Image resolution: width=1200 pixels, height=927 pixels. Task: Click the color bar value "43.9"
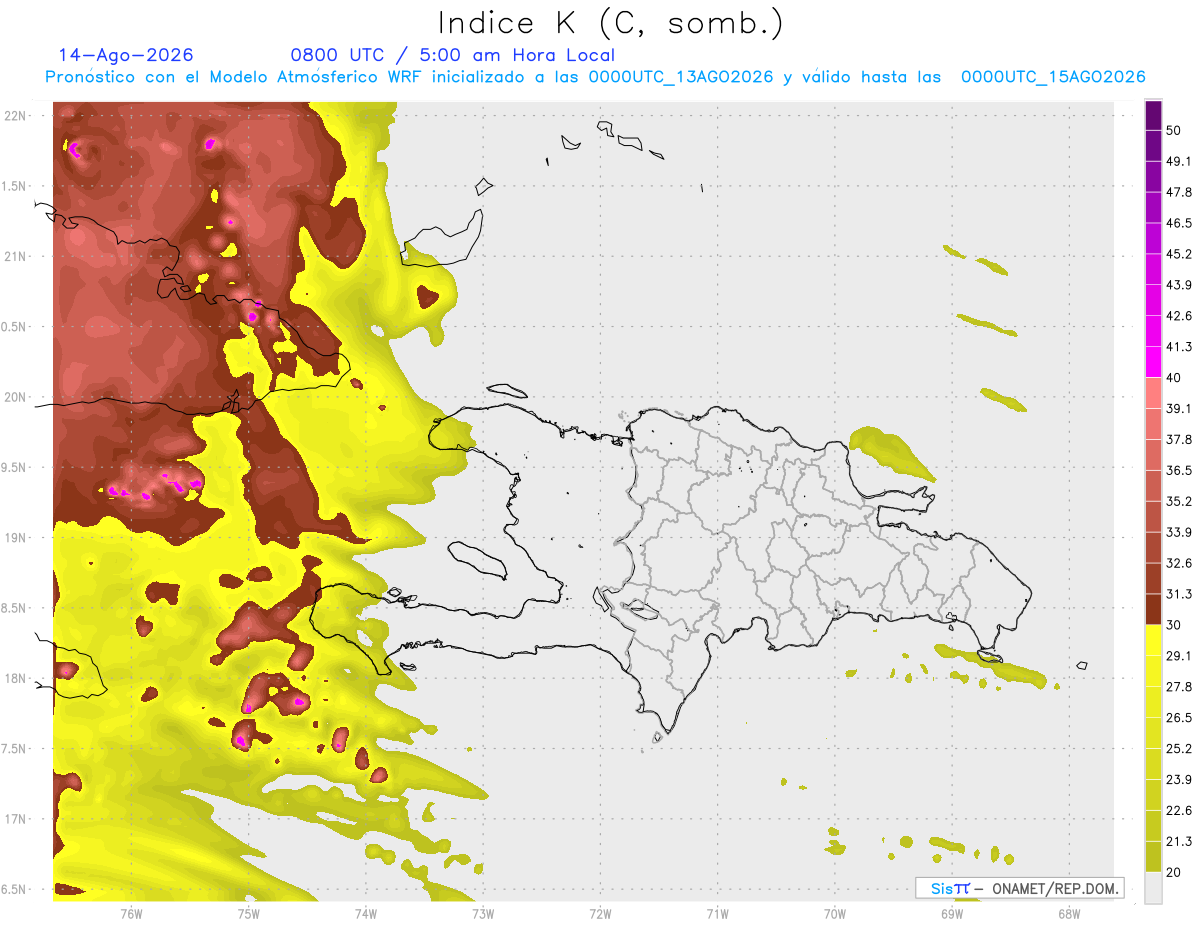[x=1179, y=285]
